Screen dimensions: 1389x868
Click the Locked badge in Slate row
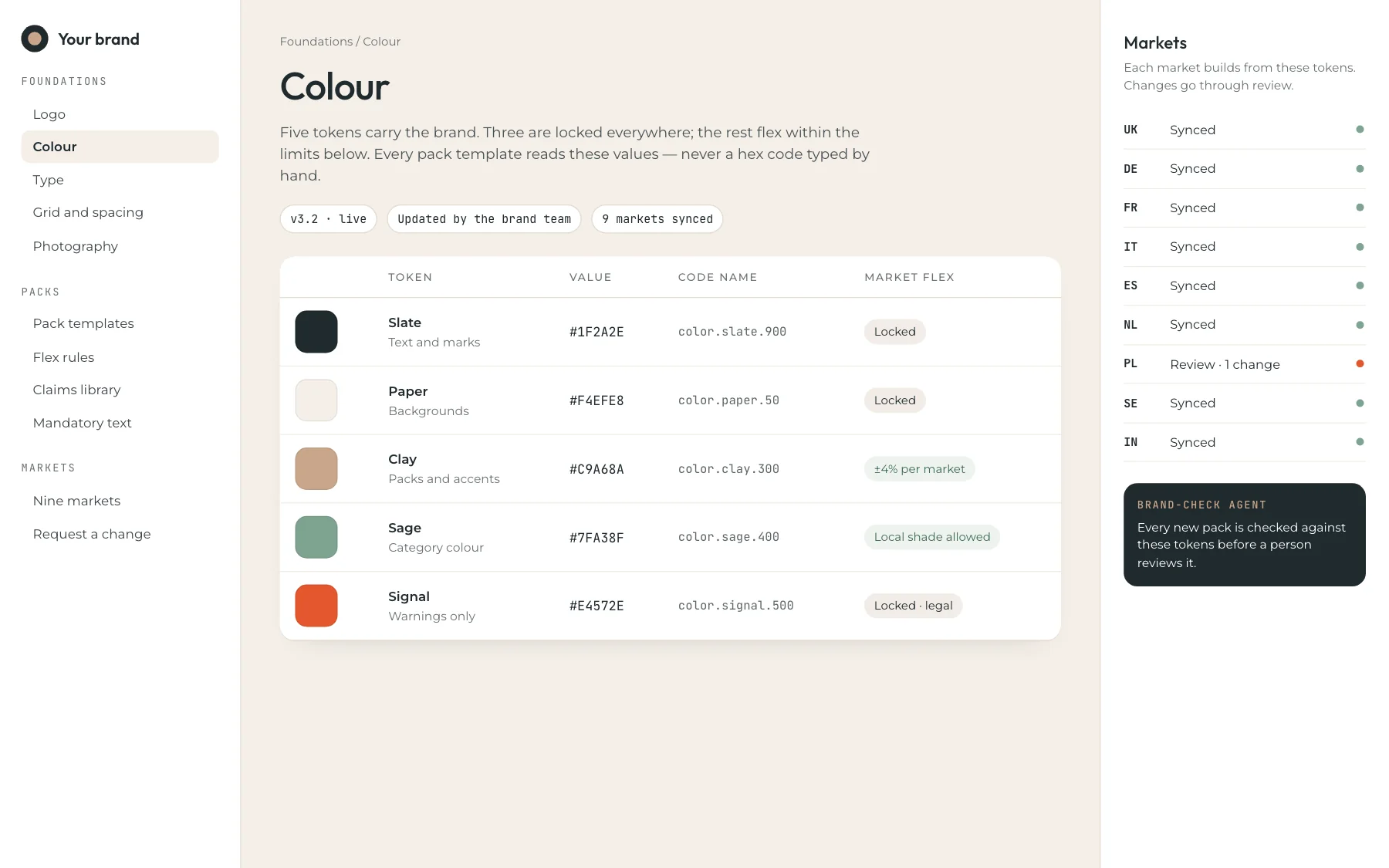(894, 332)
